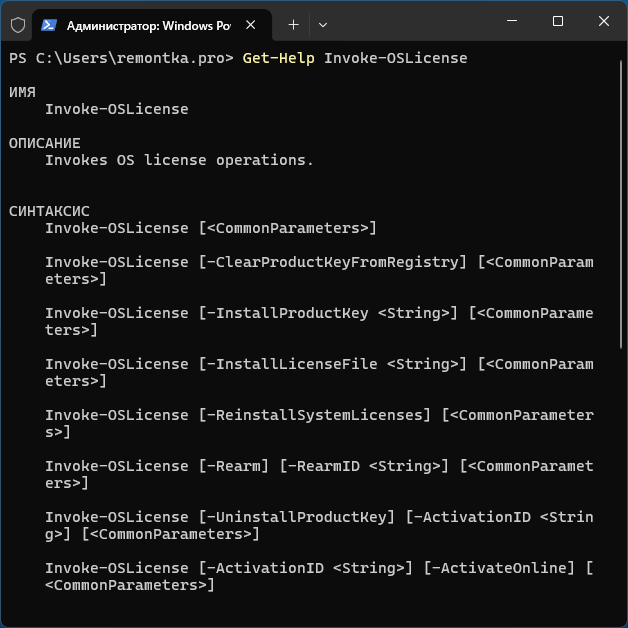Screen dimensions: 628x628
Task: Click the vertical scrollbar thumb
Action: coord(620,204)
